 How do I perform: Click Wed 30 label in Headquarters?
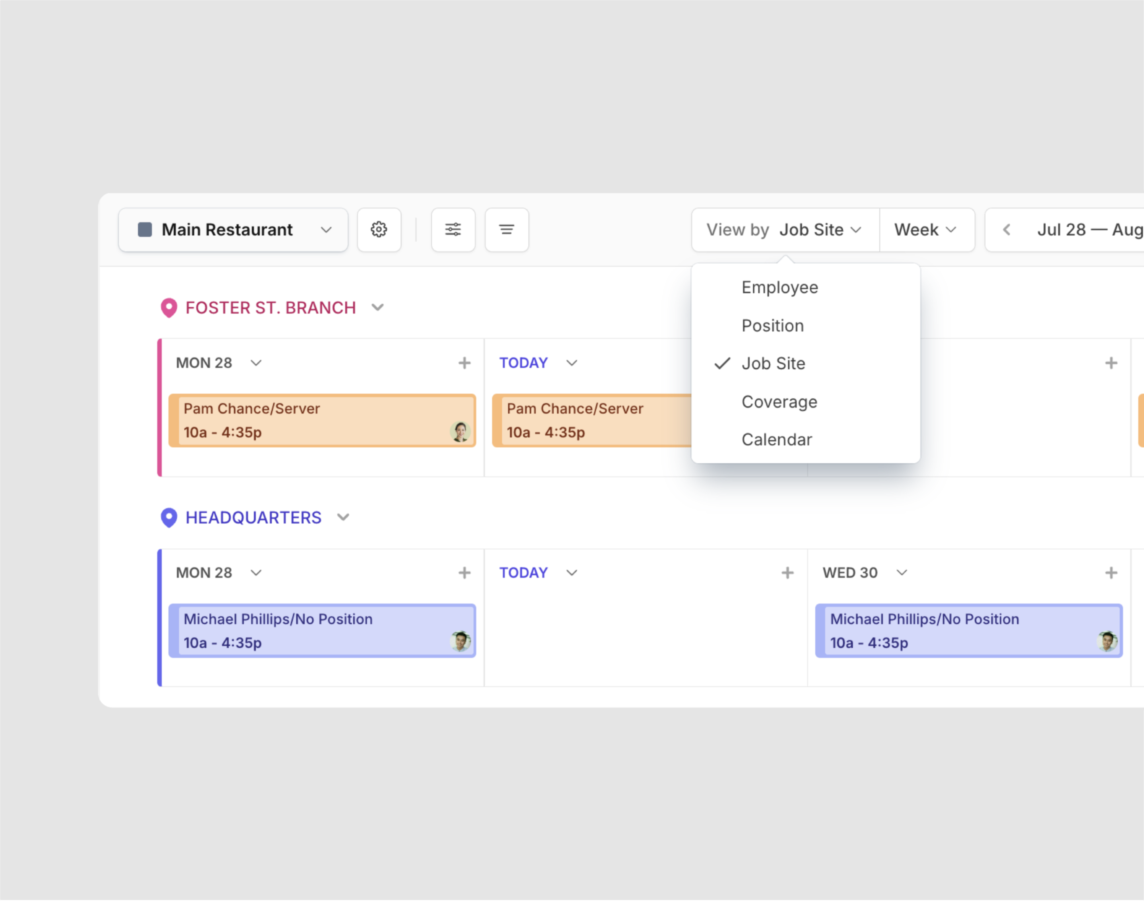point(850,573)
